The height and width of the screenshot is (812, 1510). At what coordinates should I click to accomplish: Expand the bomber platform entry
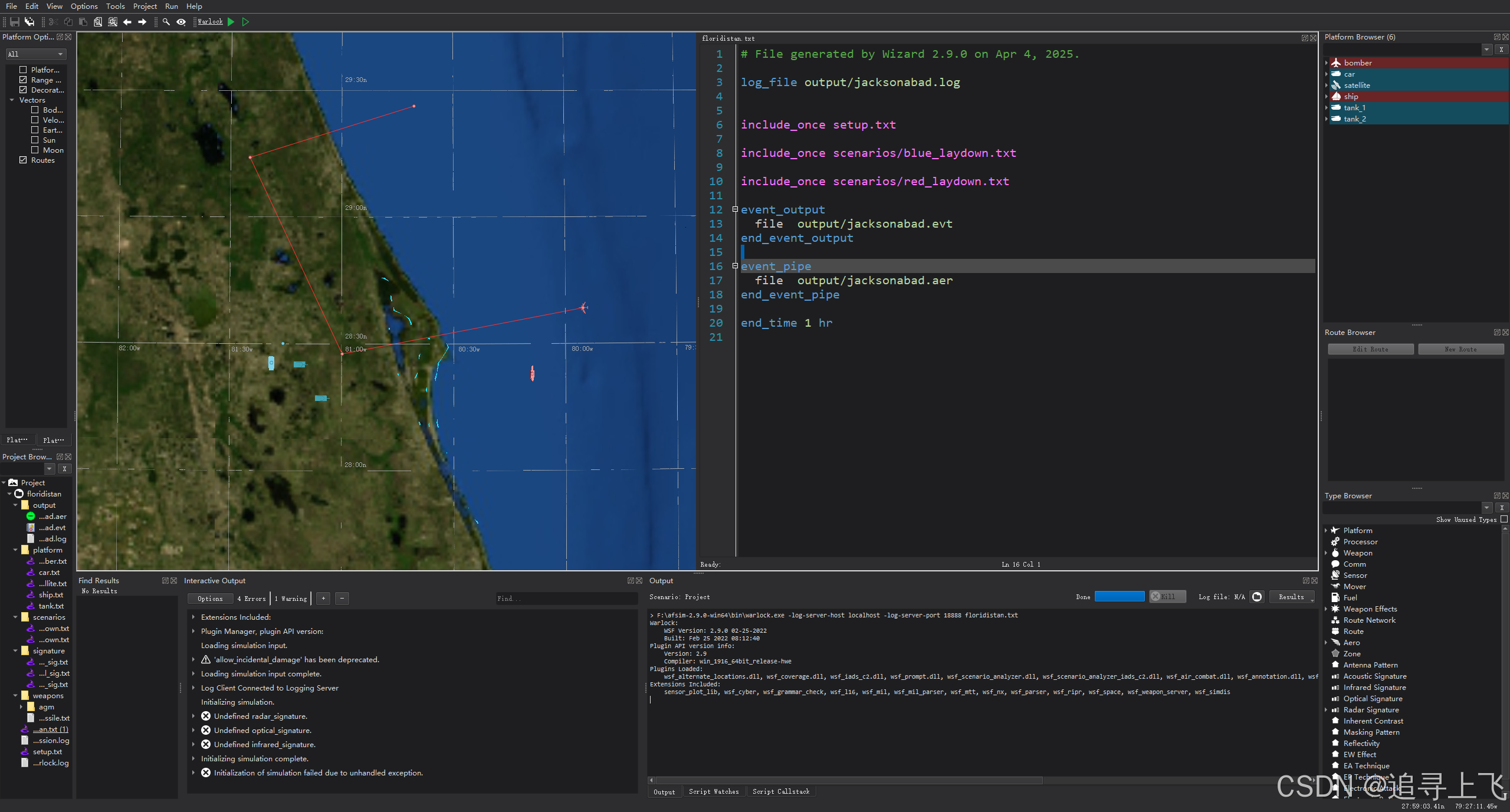click(1327, 63)
